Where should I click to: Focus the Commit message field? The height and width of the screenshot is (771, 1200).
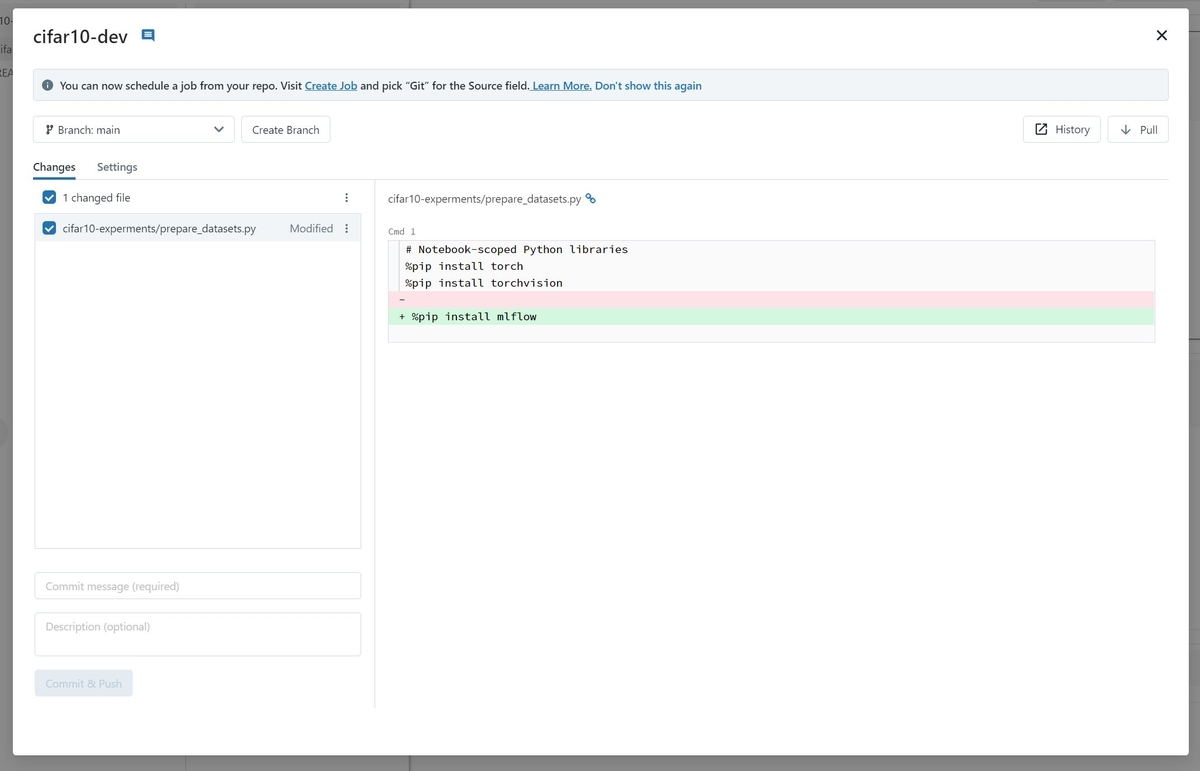pyautogui.click(x=198, y=586)
